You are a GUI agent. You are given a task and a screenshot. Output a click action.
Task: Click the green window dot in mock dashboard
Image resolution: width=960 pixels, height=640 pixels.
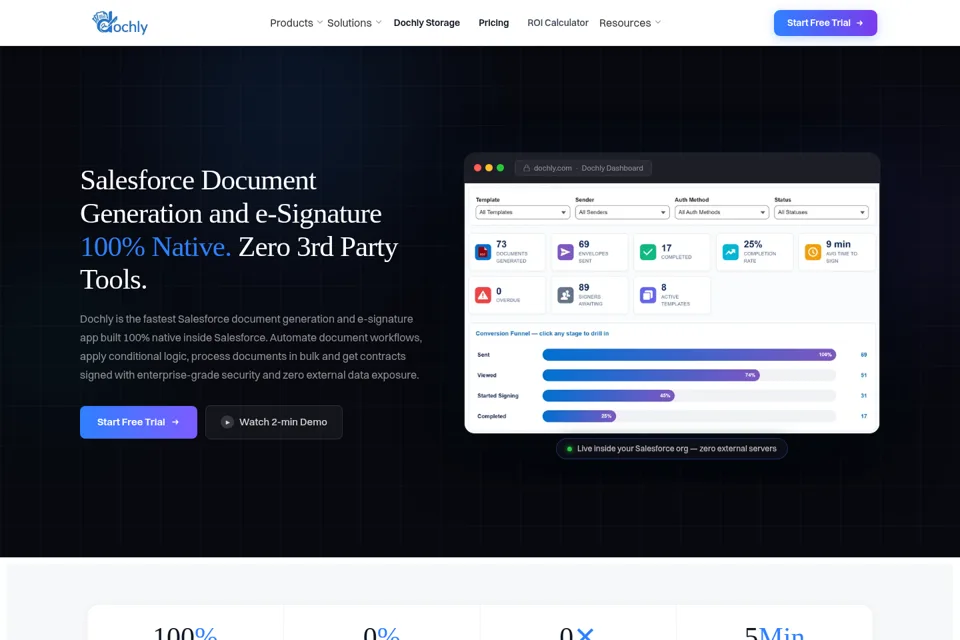coord(500,168)
